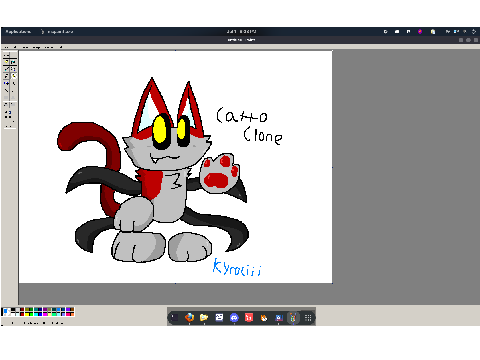Pick the dark red palette swatch
This screenshot has width=480, height=360.
[x=22, y=309]
